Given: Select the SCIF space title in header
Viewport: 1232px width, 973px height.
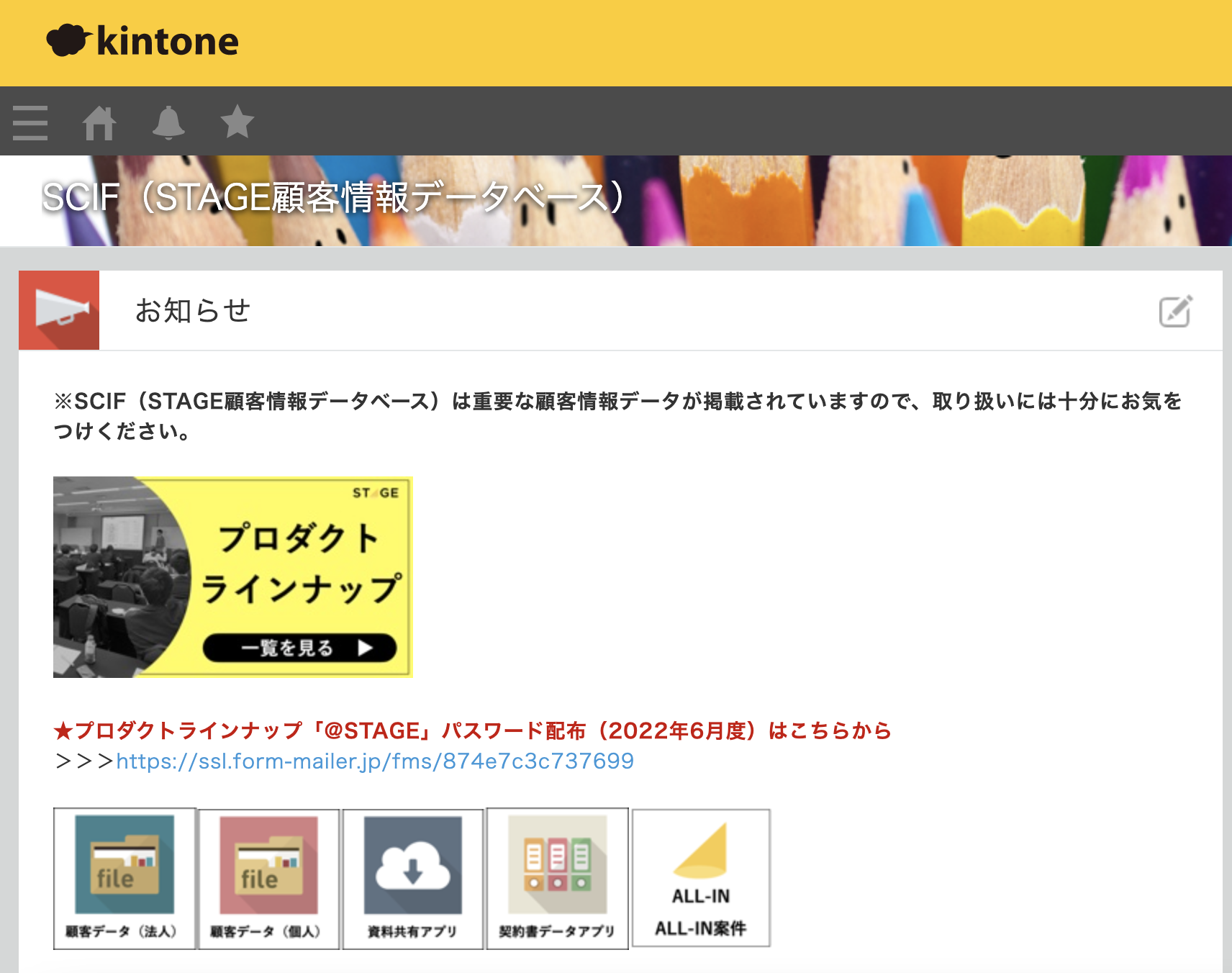Looking at the screenshot, I should pos(332,198).
